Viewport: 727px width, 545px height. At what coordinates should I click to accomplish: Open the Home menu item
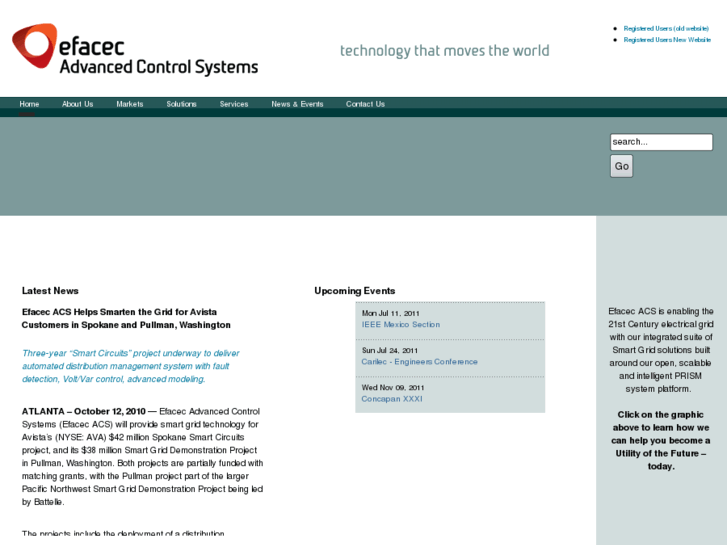click(29, 104)
